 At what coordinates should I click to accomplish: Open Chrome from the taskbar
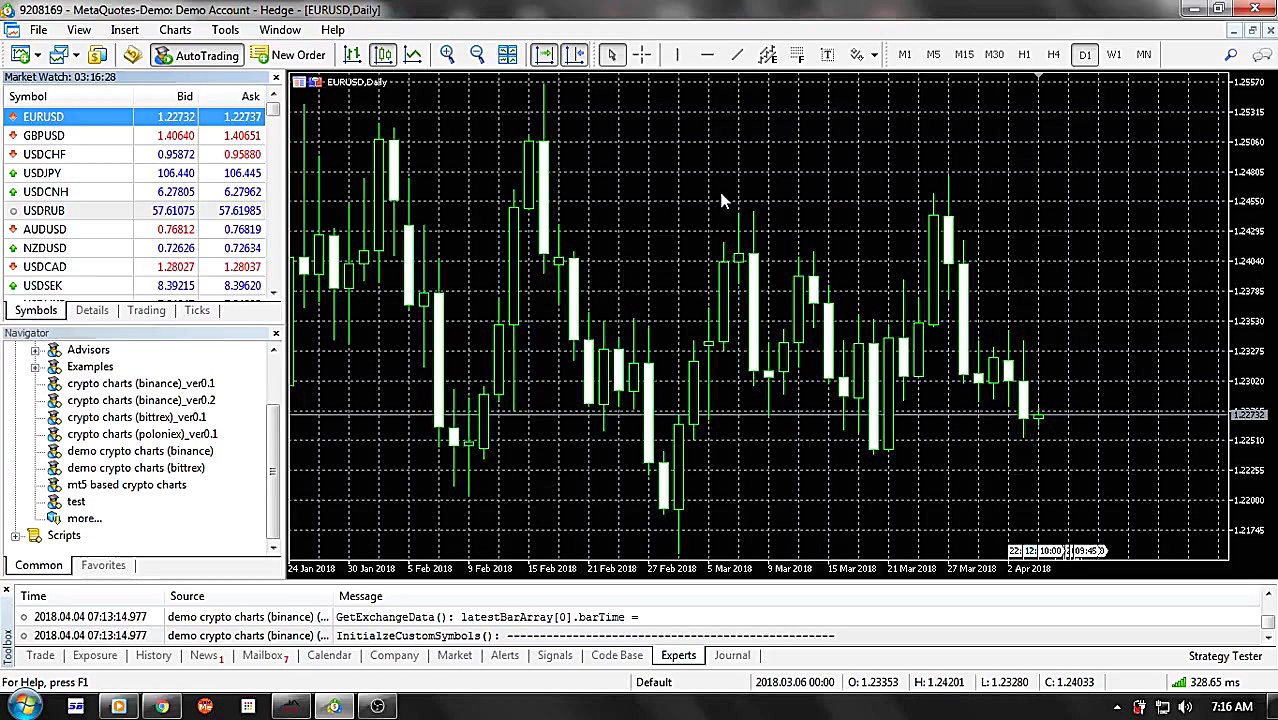(162, 707)
